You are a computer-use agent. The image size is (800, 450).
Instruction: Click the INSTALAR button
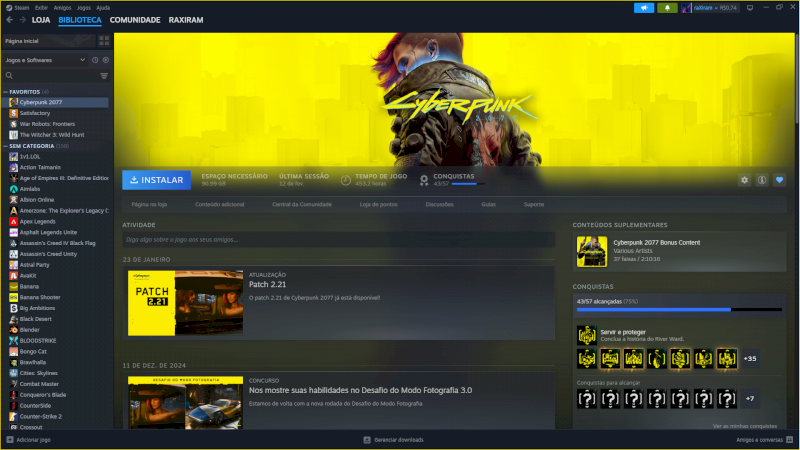(x=157, y=180)
